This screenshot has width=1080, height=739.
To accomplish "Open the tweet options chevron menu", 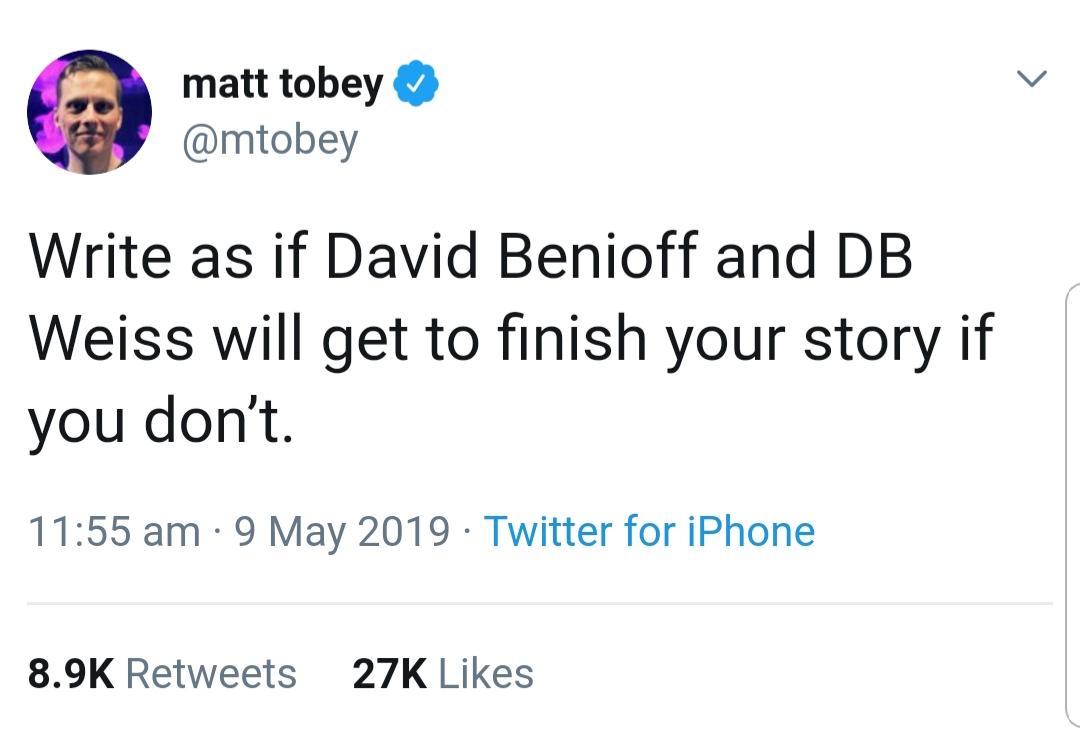I will [x=1032, y=78].
